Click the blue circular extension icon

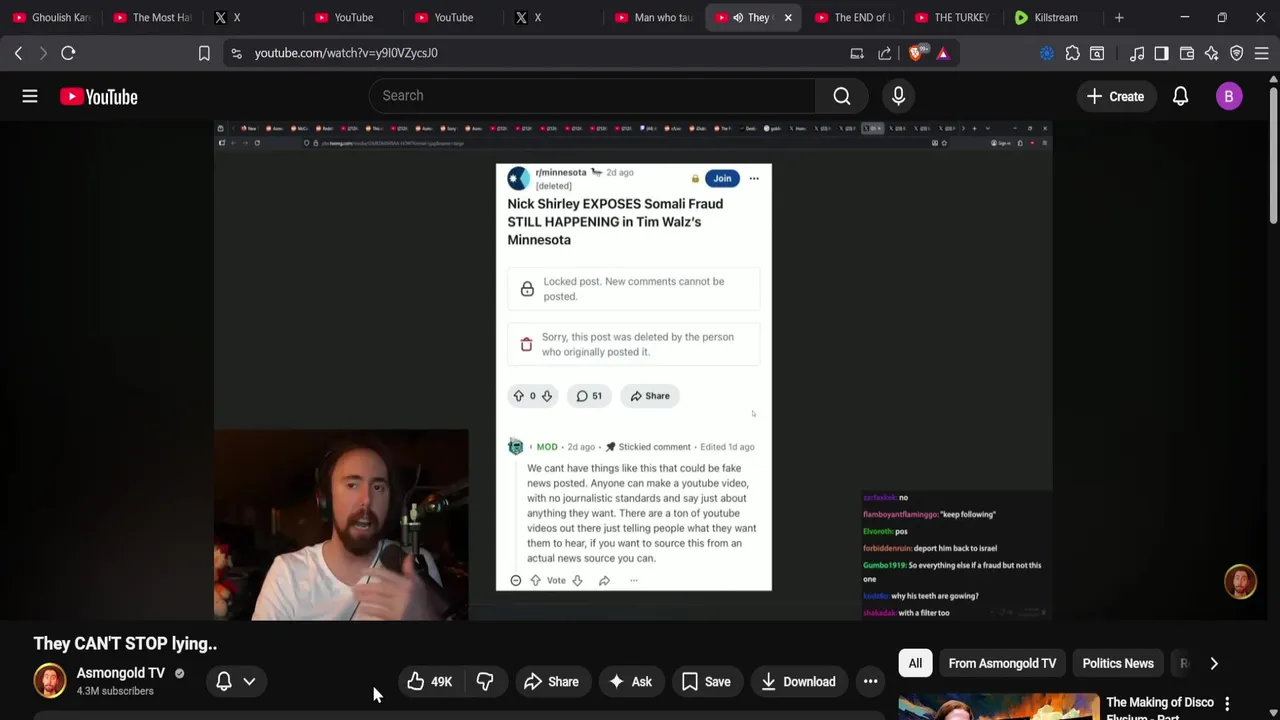tap(1047, 53)
